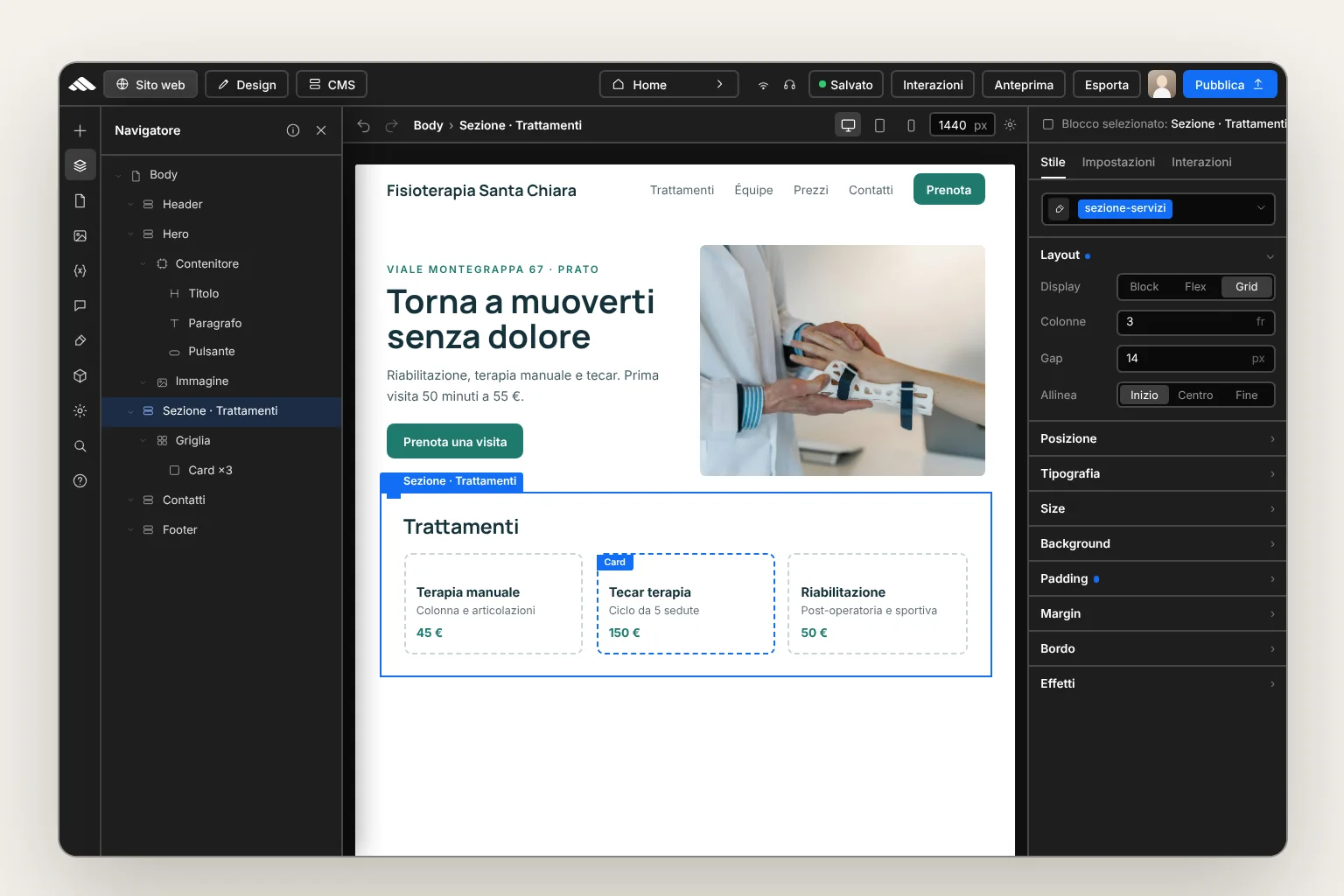The image size is (1344, 896).
Task: Click the canvas brightness sun icon
Action: coord(1010,125)
